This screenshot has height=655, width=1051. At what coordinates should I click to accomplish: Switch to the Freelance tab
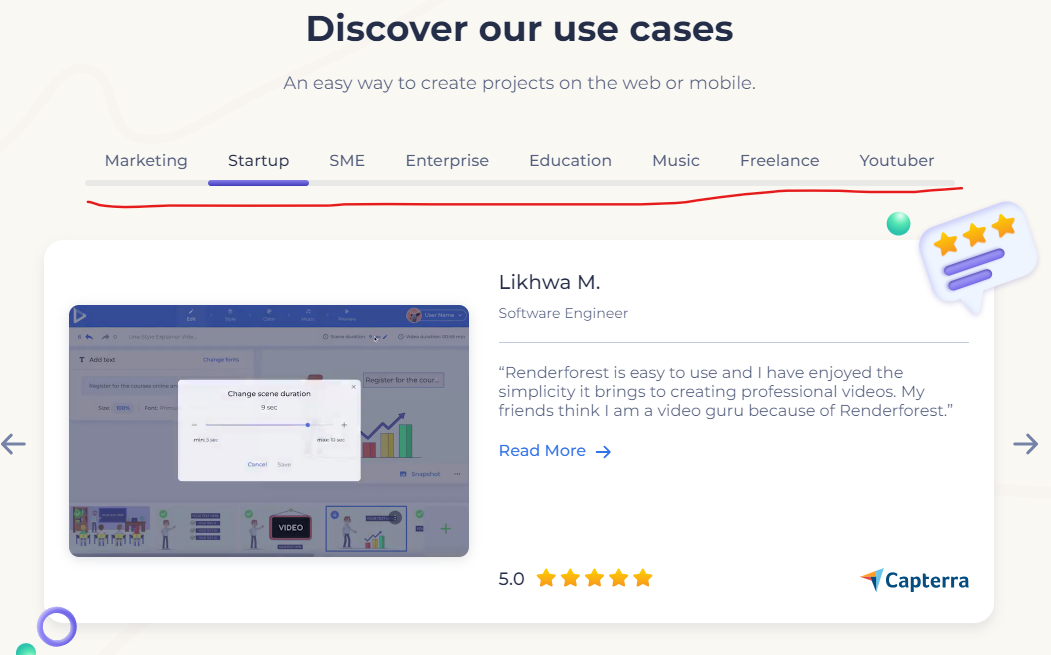coord(780,161)
